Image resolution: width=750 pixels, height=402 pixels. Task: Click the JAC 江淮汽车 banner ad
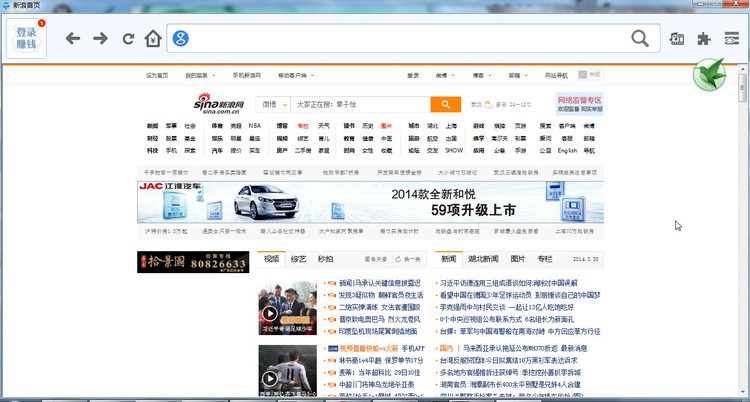(x=370, y=202)
